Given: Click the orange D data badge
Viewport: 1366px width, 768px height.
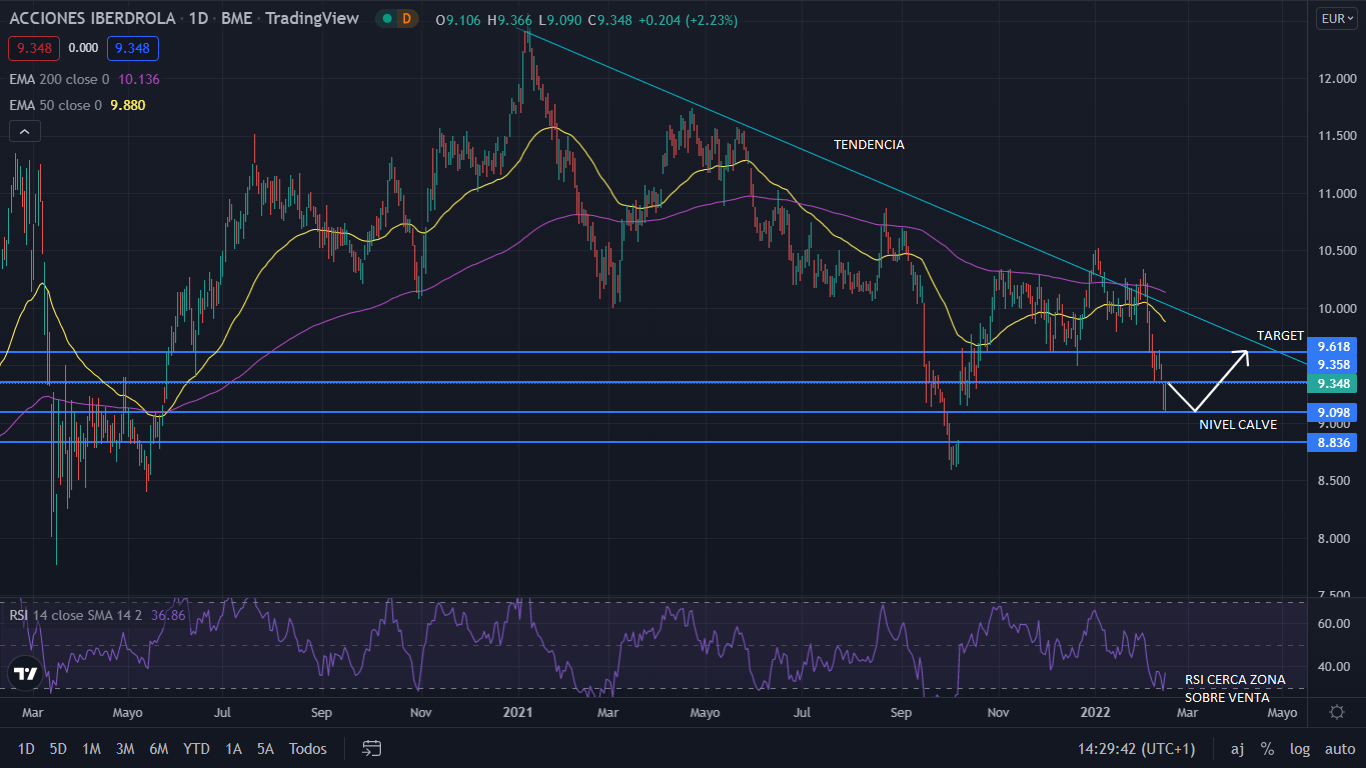Looking at the screenshot, I should pos(407,18).
